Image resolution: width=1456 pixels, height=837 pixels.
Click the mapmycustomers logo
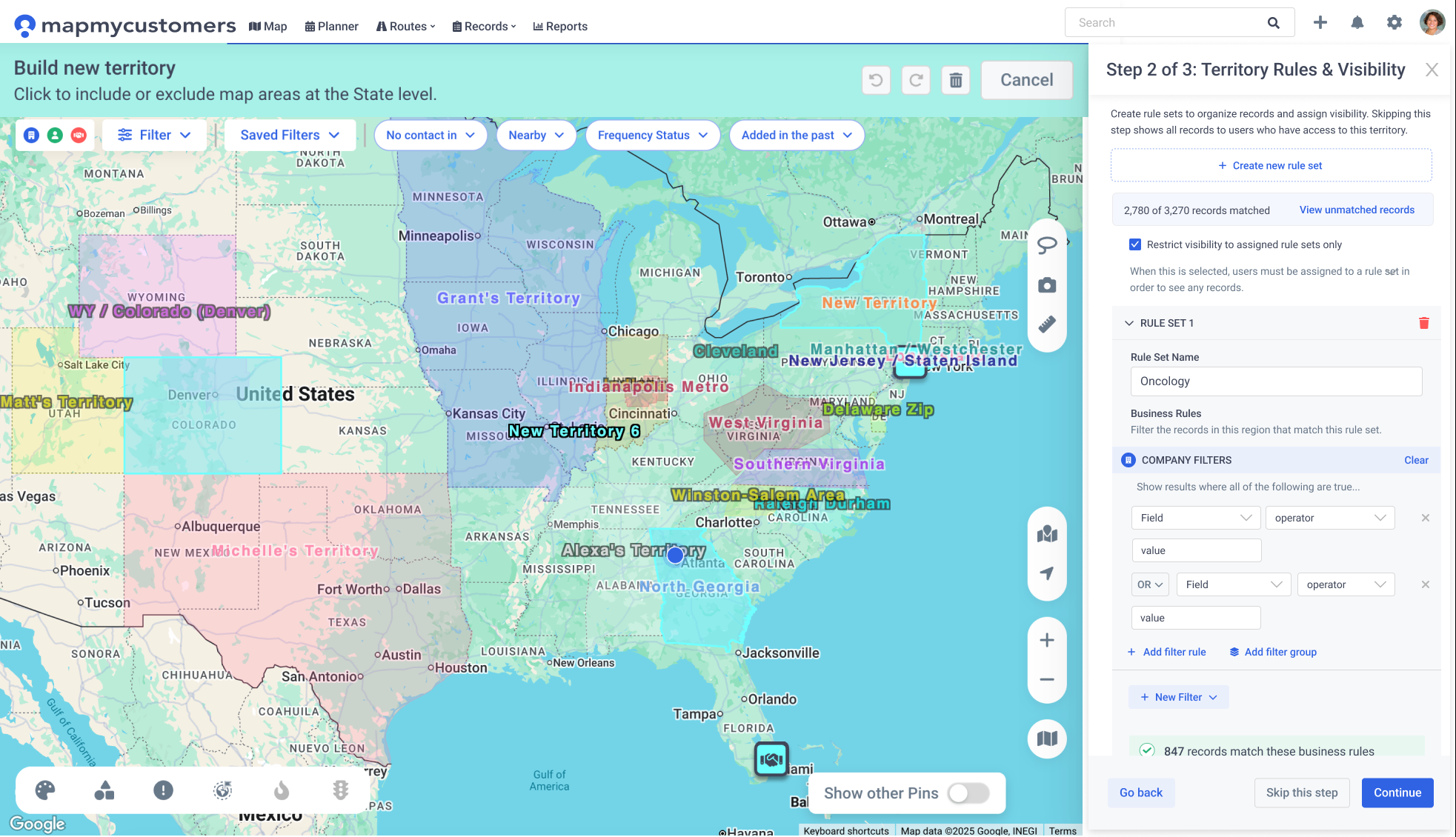(124, 26)
